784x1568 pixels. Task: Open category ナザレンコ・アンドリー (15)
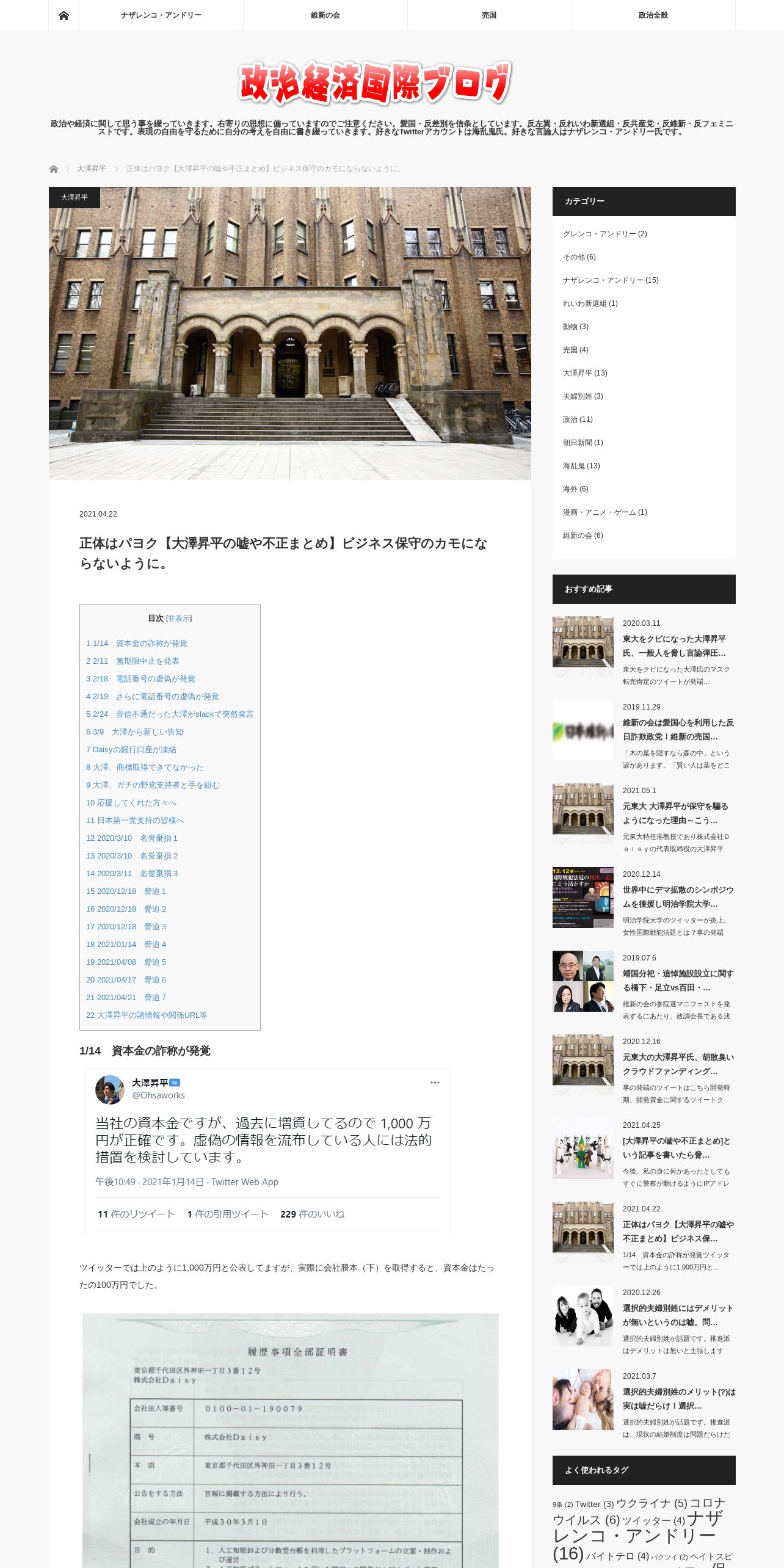coord(611,280)
